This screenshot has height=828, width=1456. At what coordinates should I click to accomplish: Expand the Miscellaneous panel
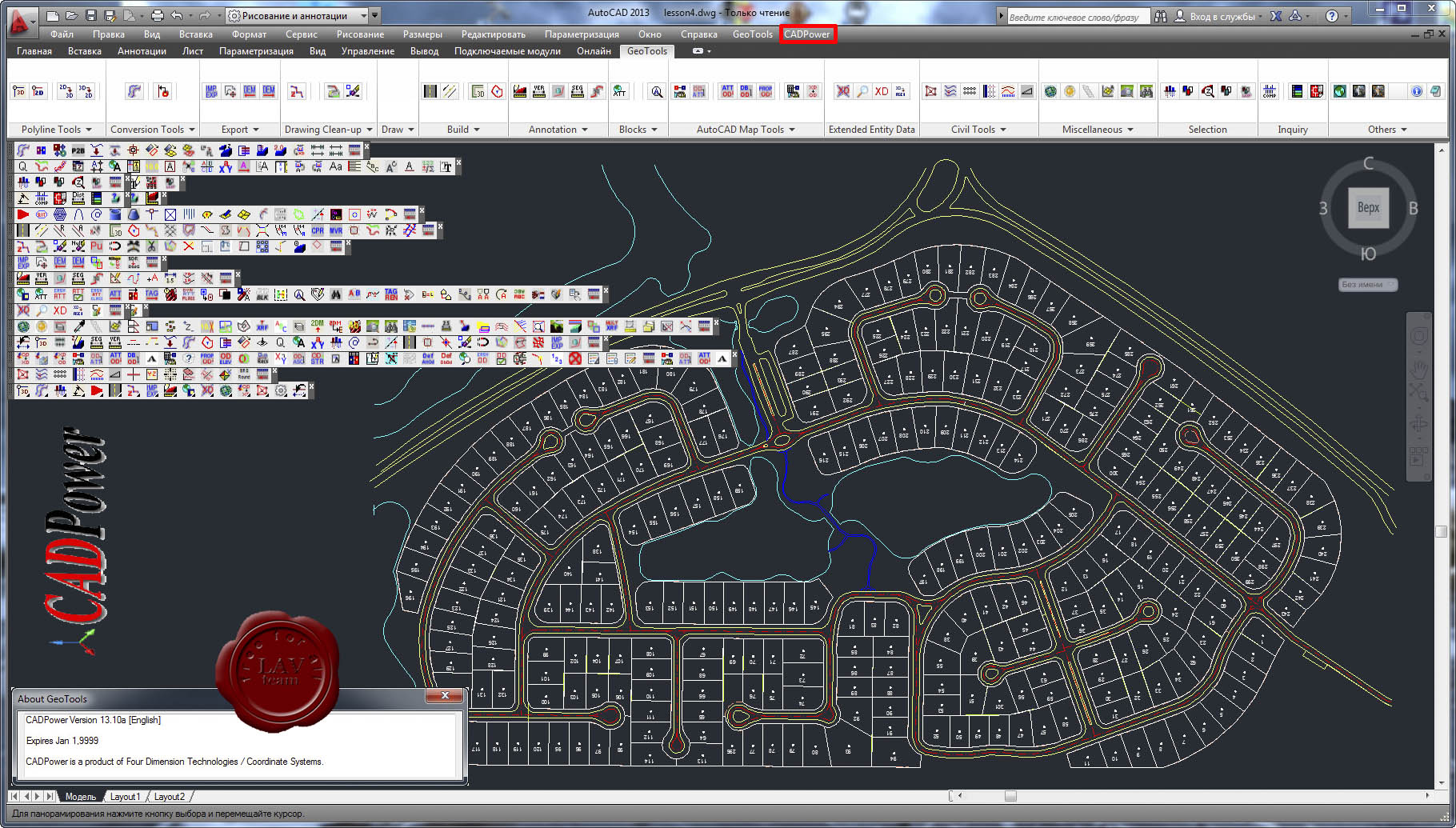[x=1098, y=129]
